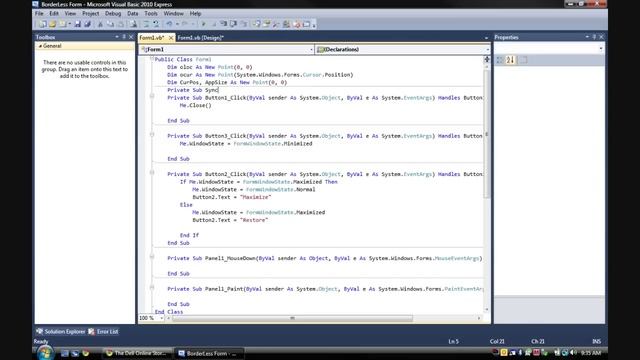Open the Form1 class name dropdown
The height and width of the screenshot is (360, 640).
[x=311, y=49]
